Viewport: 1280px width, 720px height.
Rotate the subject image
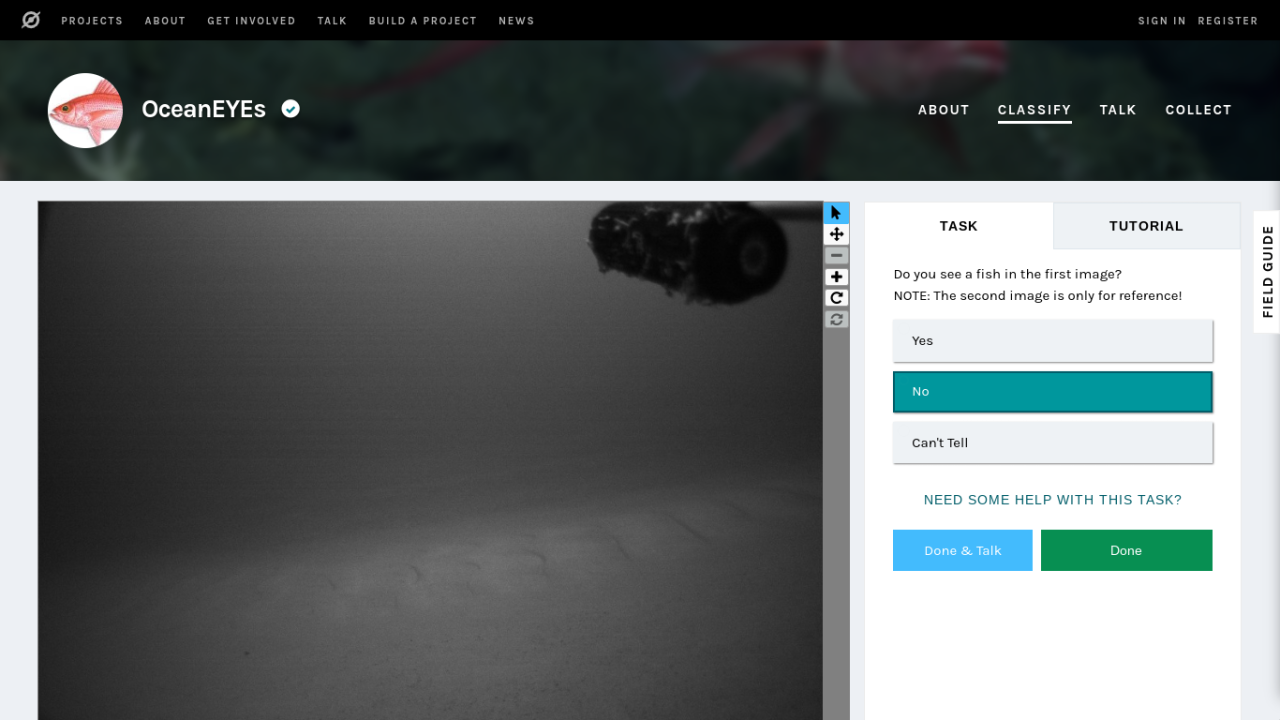pyautogui.click(x=837, y=298)
